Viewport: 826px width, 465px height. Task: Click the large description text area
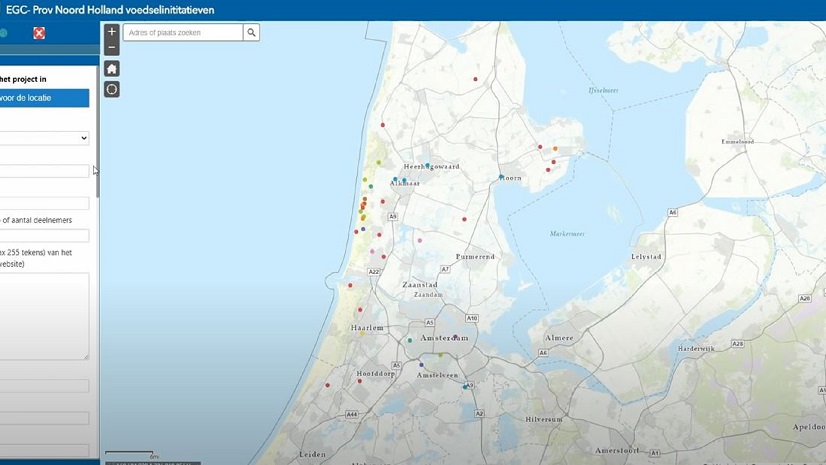[x=44, y=315]
